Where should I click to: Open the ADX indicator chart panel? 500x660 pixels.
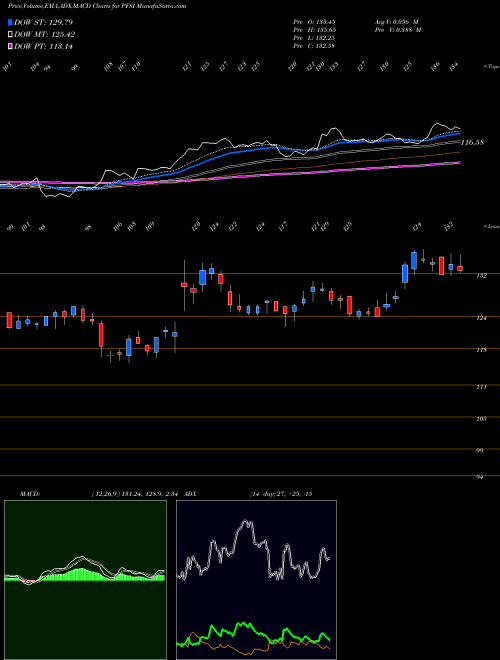pyautogui.click(x=256, y=580)
